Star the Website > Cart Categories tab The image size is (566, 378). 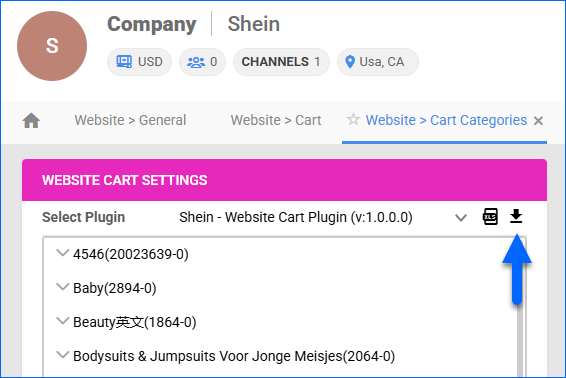pos(353,119)
